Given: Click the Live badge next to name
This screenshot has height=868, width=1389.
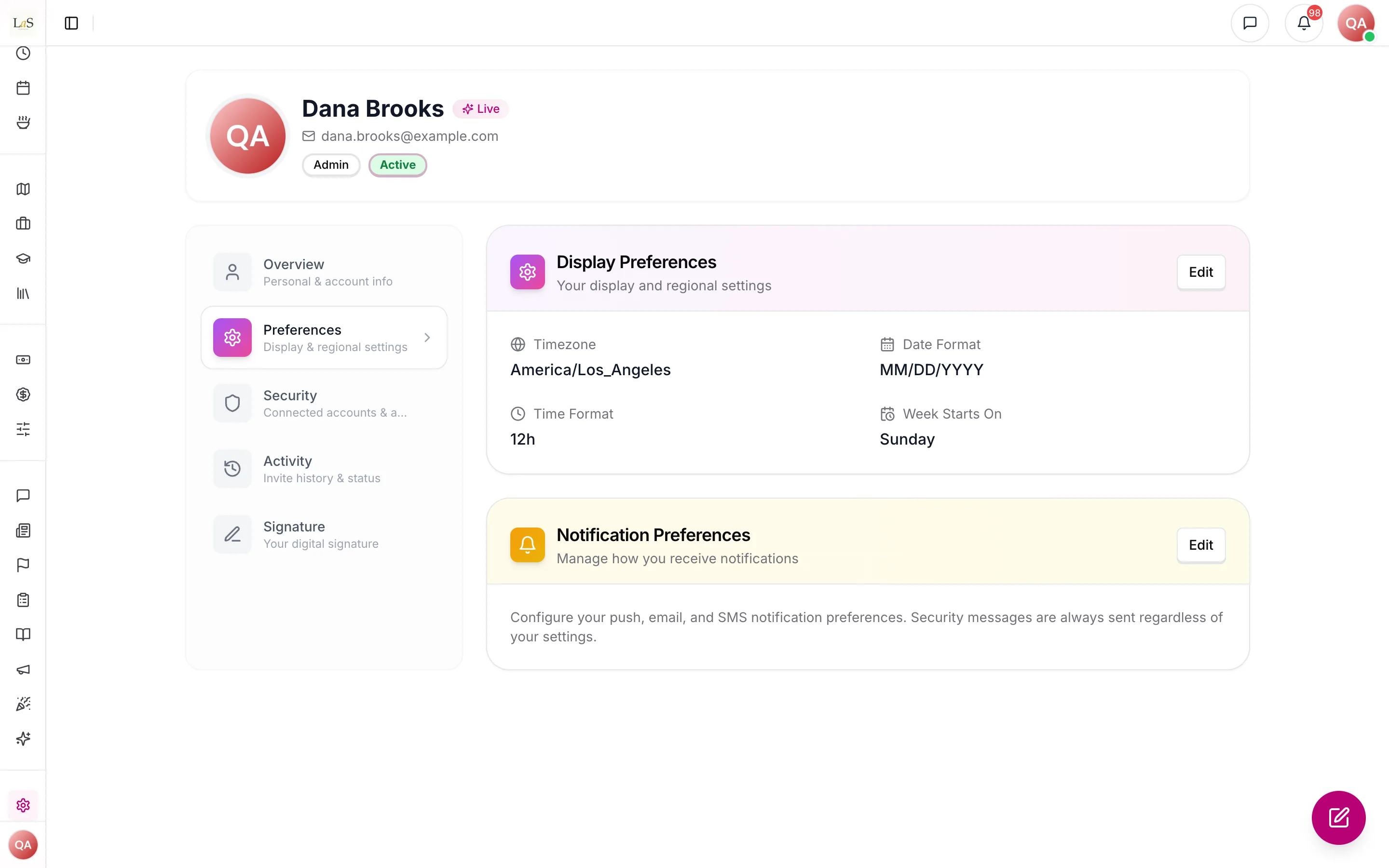Looking at the screenshot, I should pos(481,109).
